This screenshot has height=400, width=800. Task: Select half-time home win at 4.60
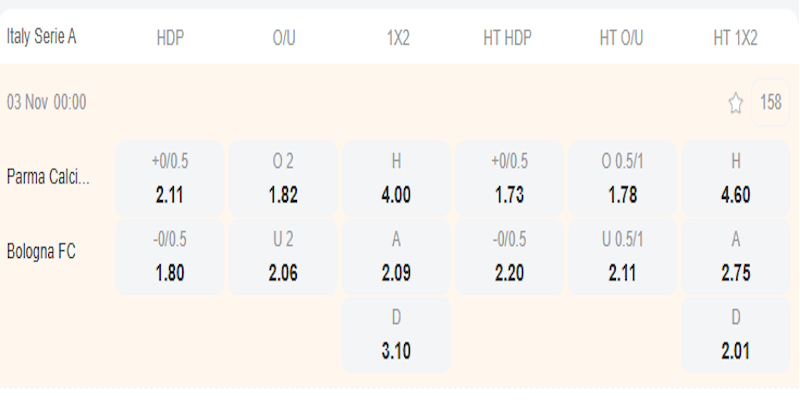(736, 179)
